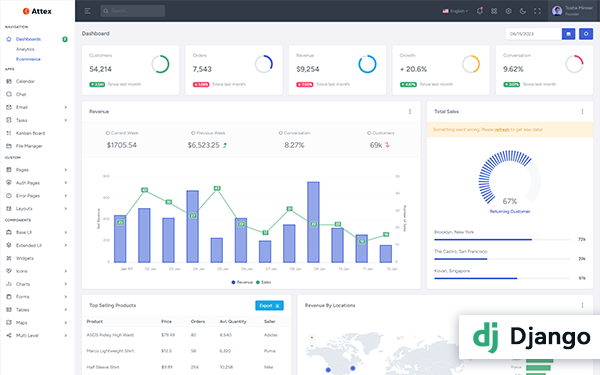
Task: Click the Forms sidebar icon
Action: [9, 297]
